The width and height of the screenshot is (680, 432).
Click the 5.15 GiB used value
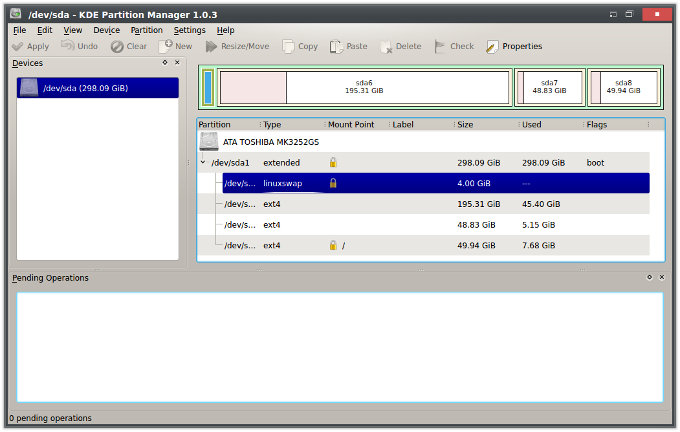tap(538, 225)
